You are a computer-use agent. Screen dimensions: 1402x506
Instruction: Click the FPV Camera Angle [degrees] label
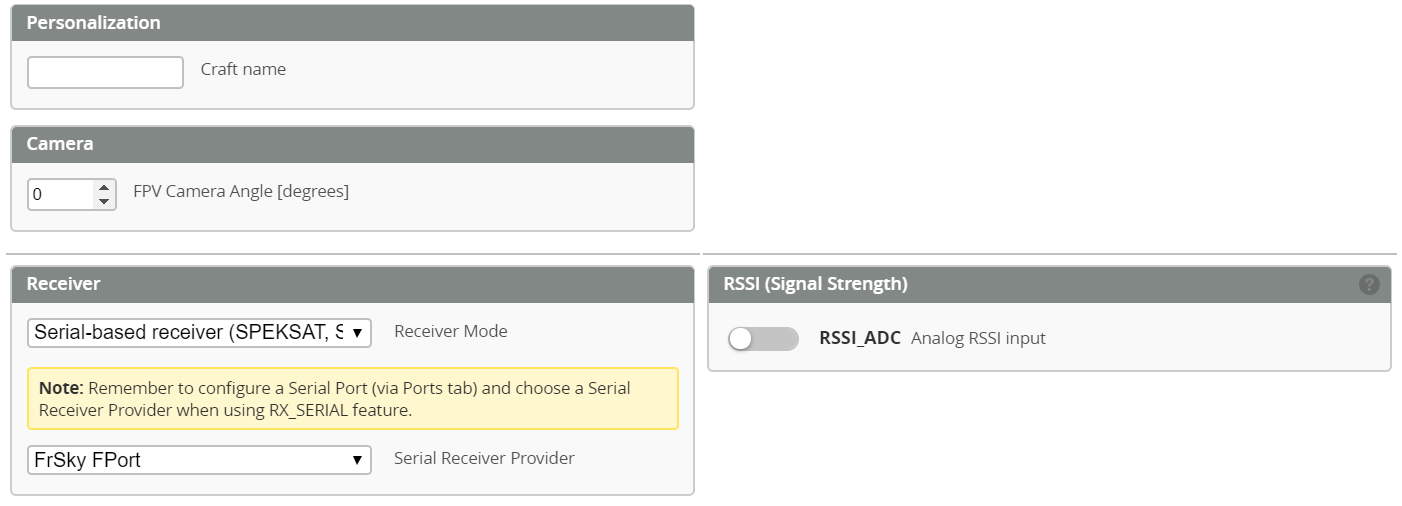(x=241, y=191)
